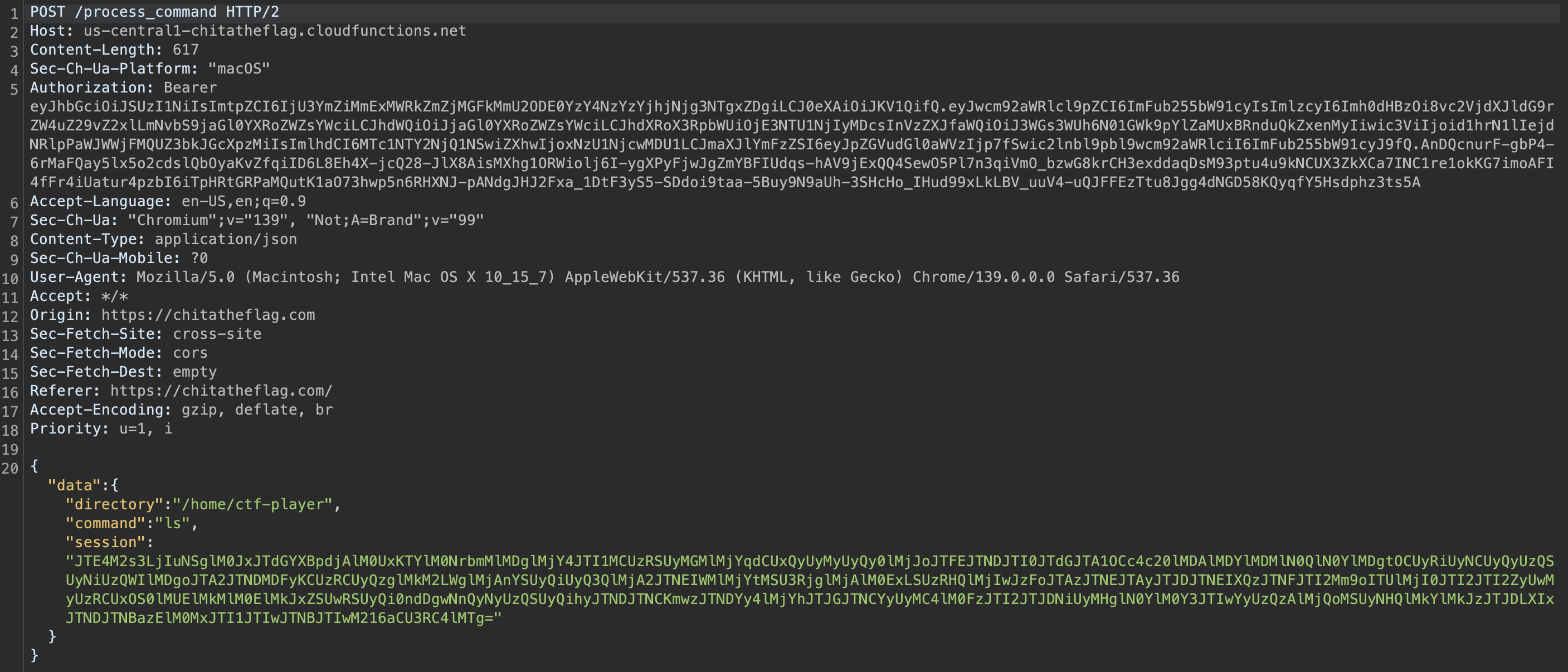The width and height of the screenshot is (1568, 672).
Task: Click the Origin https://chitatheflag.com value
Action: 208,315
